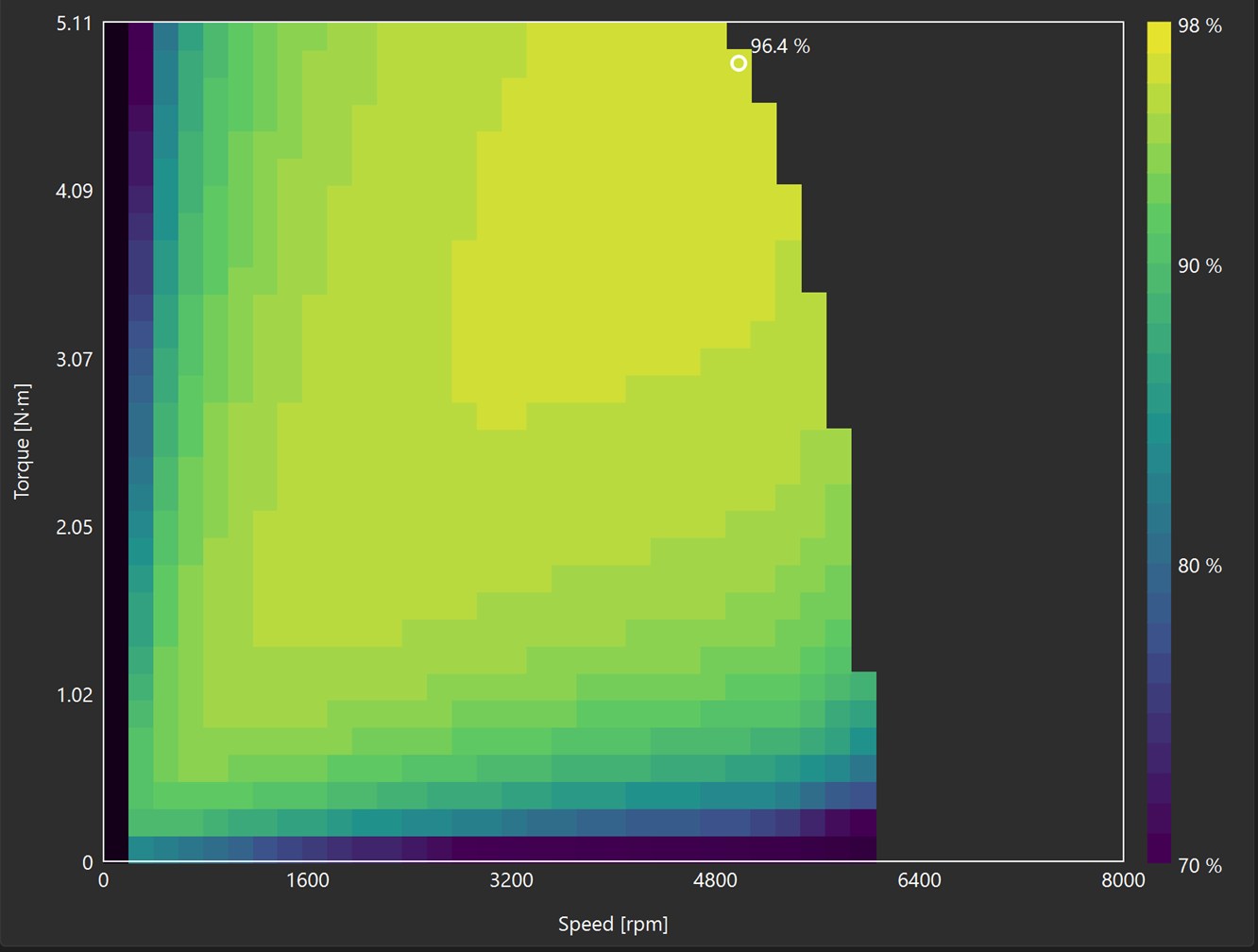1258x952 pixels.
Task: Click the 6400 speed tick label
Action: [919, 880]
